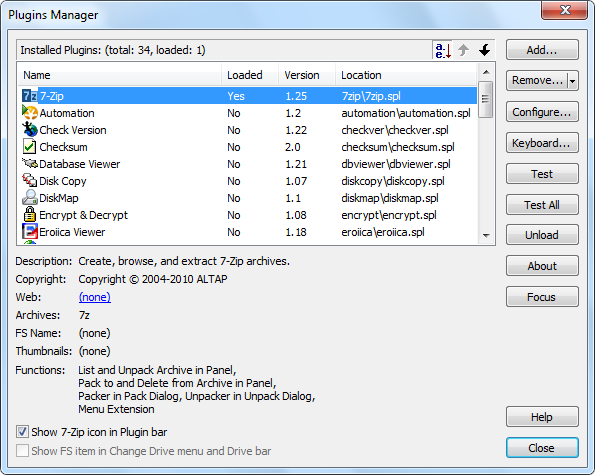Open the Keyboard... settings
The image size is (595, 475).
pyautogui.click(x=542, y=143)
